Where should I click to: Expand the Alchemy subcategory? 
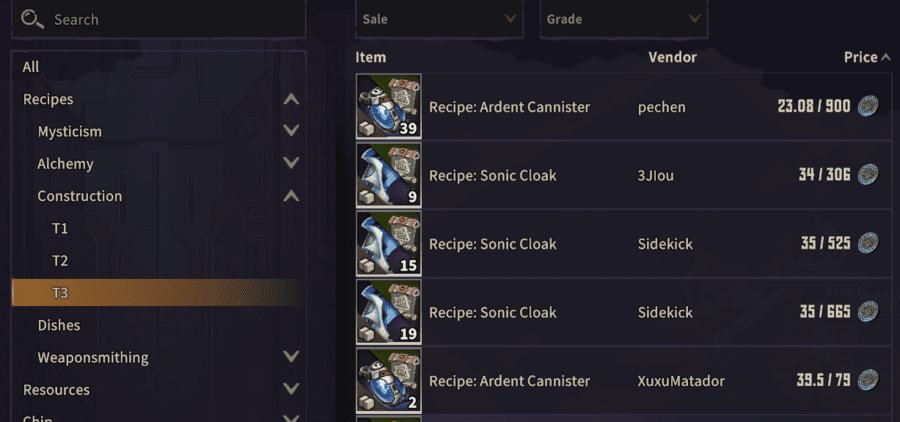point(291,163)
